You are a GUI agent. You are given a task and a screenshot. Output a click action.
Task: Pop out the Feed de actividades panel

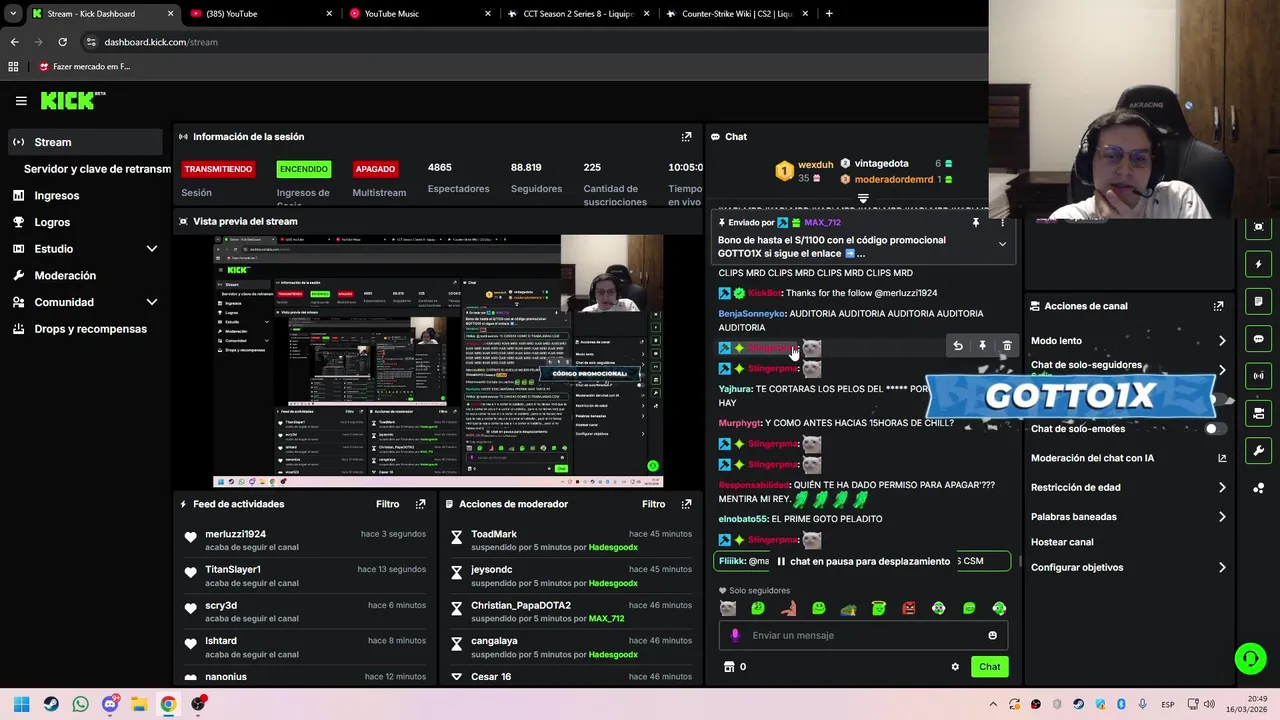420,504
